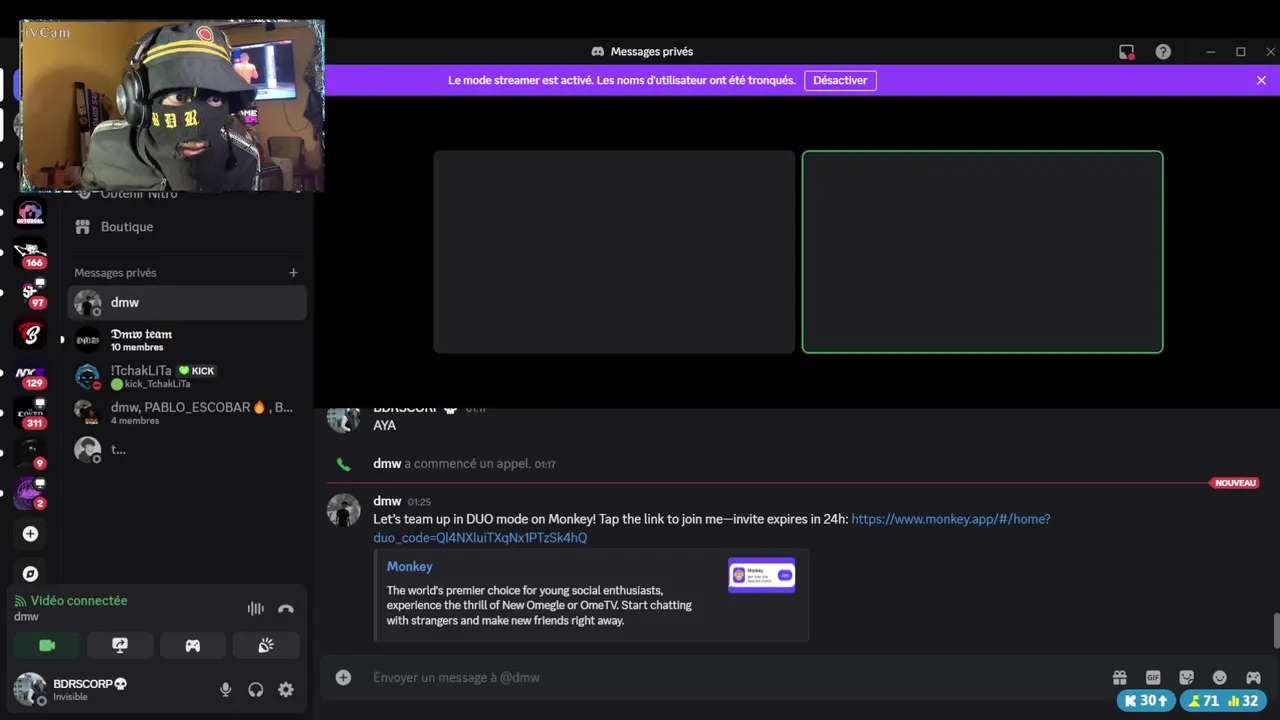Explore discoverable servers compass icon
The image size is (1280, 720).
pos(30,574)
